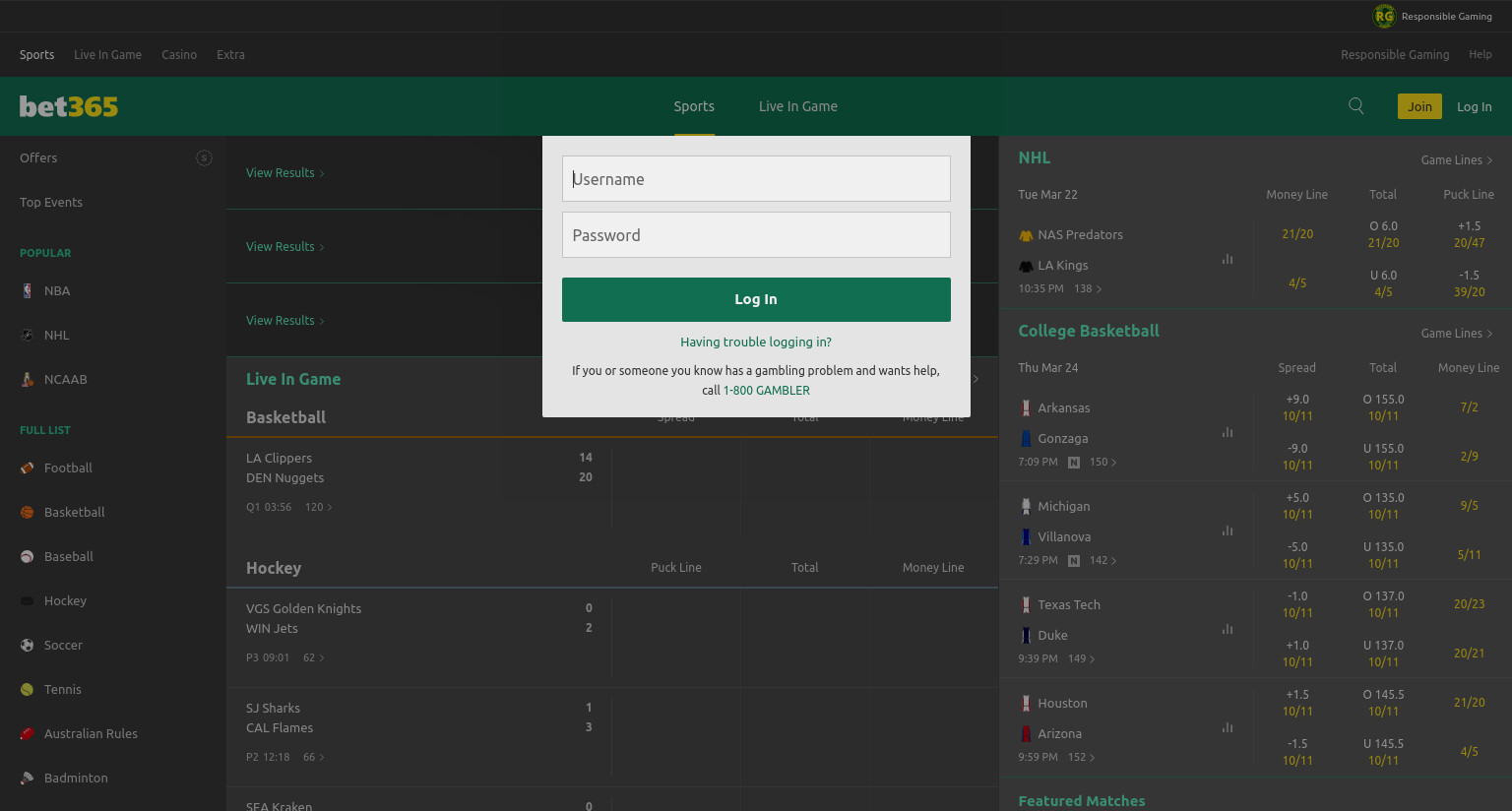The height and width of the screenshot is (811, 1512).
Task: Open Top Events in sidebar
Action: [x=51, y=202]
